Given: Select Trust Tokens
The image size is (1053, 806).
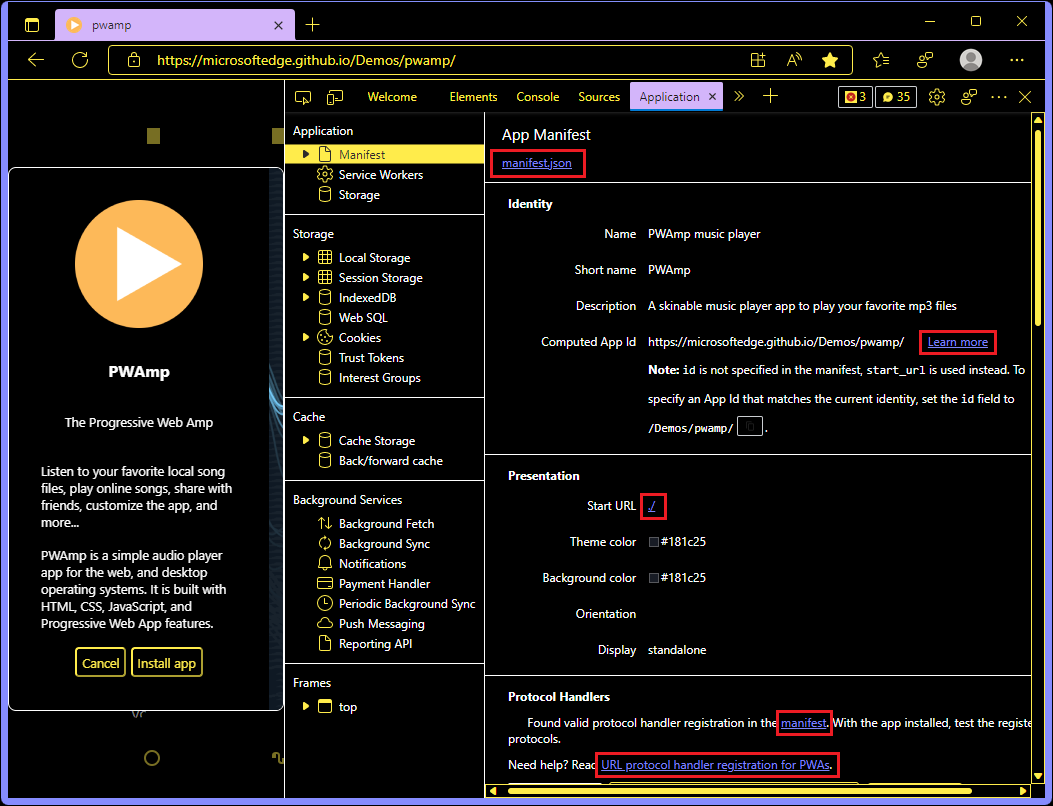Looking at the screenshot, I should coord(371,358).
